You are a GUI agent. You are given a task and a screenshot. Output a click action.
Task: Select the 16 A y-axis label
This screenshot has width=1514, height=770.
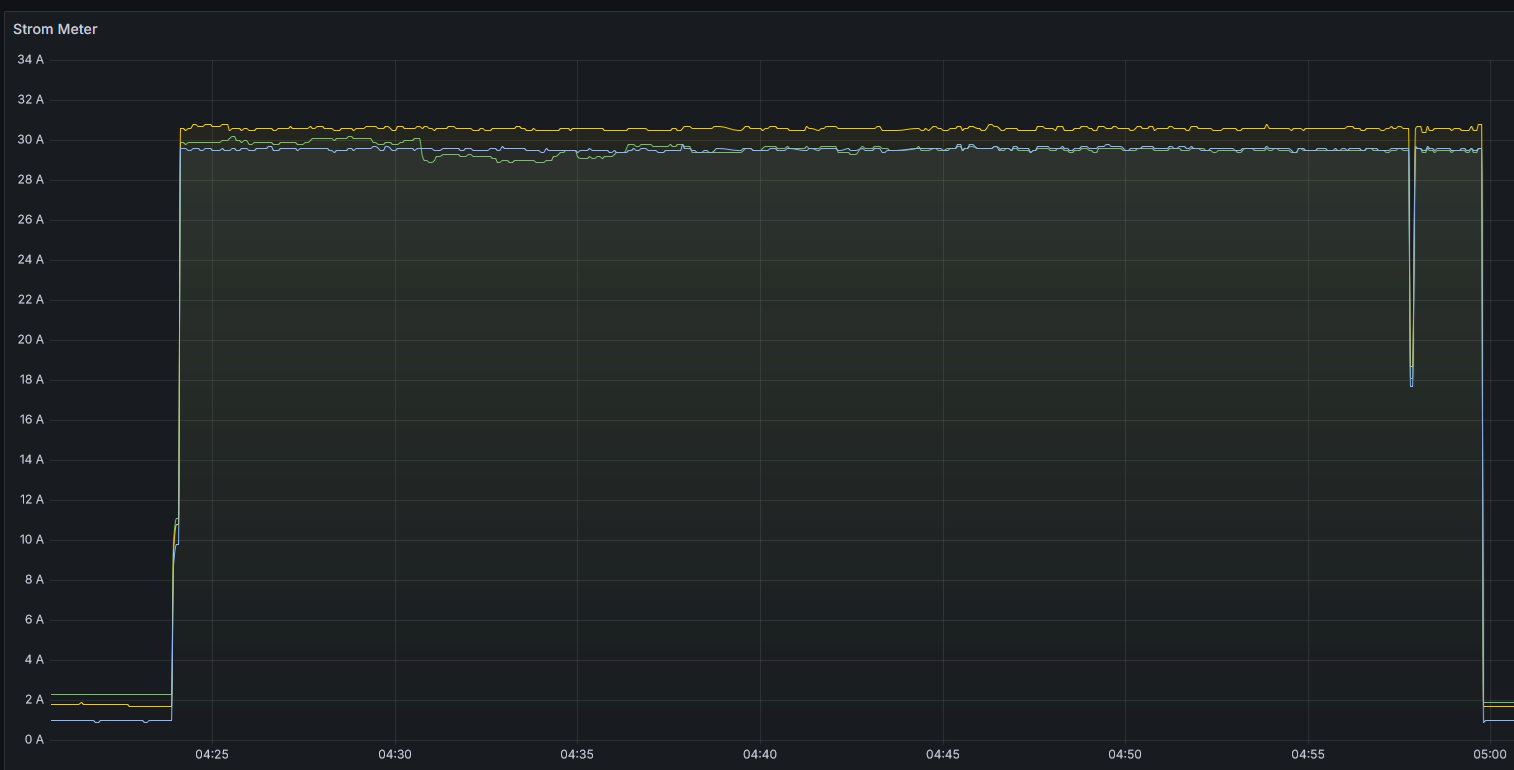pyautogui.click(x=31, y=420)
